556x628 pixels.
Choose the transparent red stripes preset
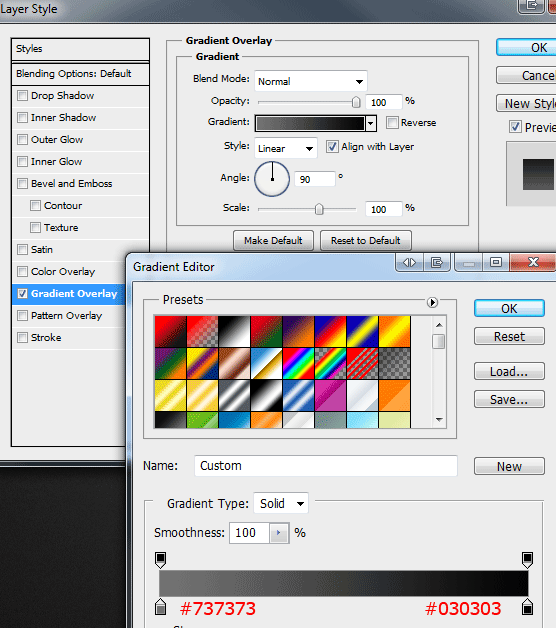coord(363,364)
